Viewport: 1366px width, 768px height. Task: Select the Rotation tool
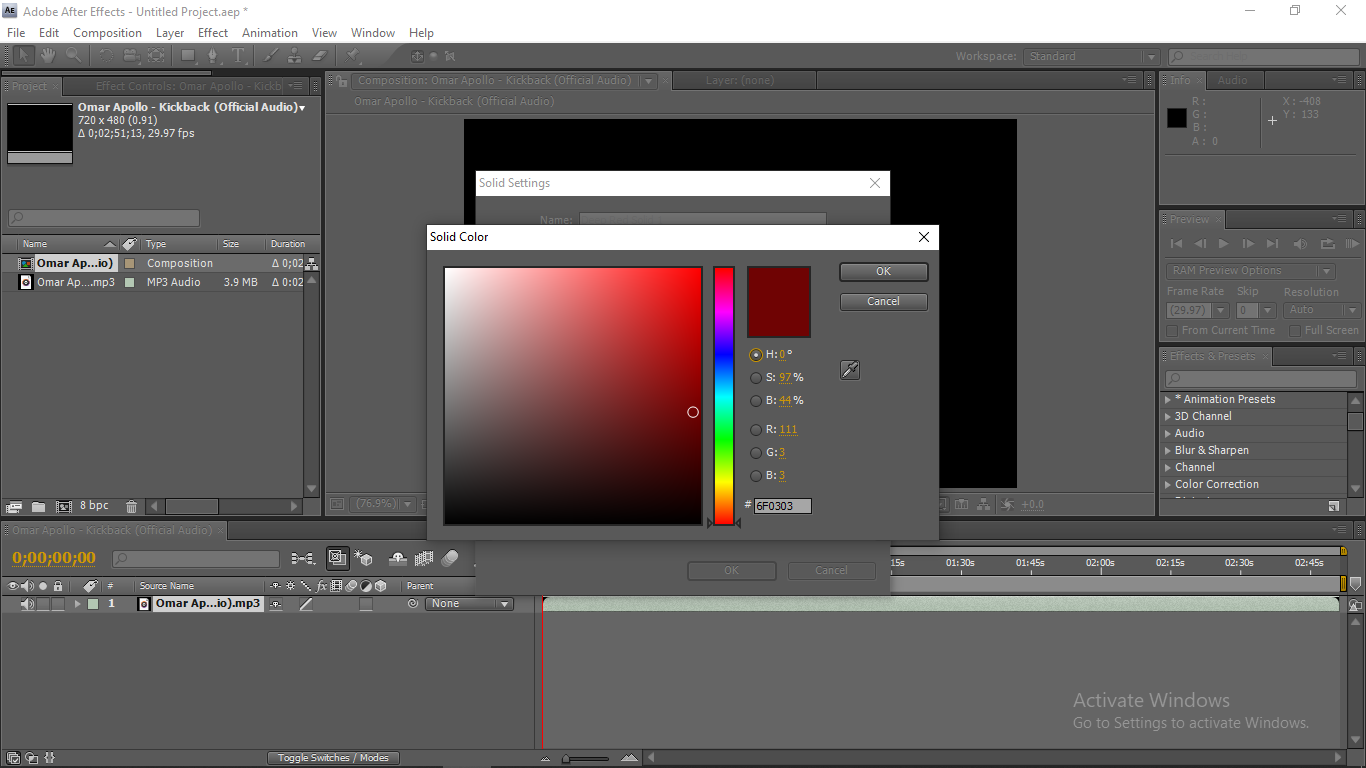pyautogui.click(x=106, y=56)
